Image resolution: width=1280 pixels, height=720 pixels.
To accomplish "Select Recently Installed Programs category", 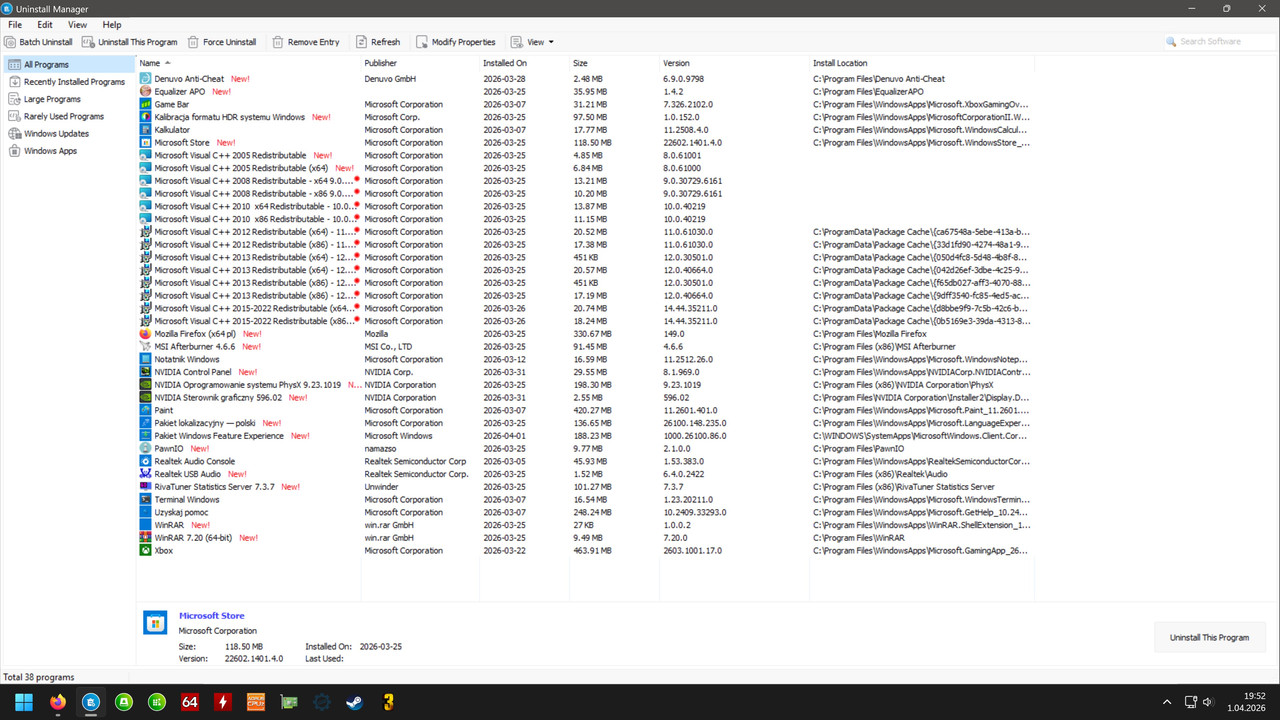I will click(x=68, y=82).
